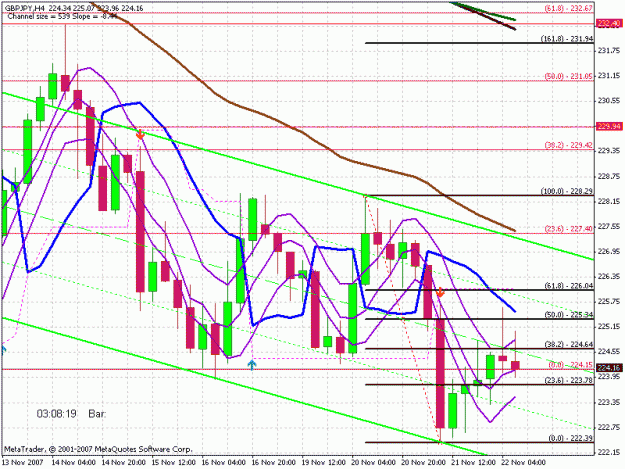Click the 224.55 price scale value
This screenshot has height=469, width=625.
pos(609,351)
